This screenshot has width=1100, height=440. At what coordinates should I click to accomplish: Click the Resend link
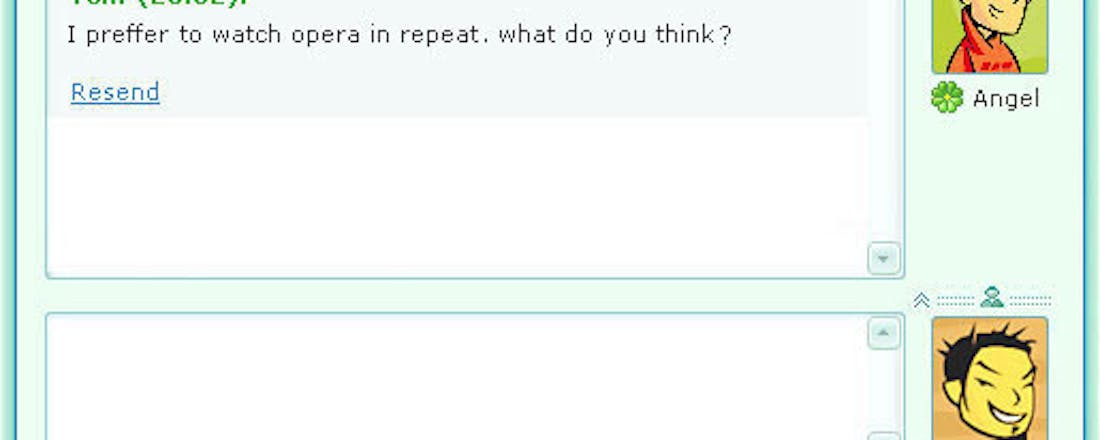(x=115, y=92)
